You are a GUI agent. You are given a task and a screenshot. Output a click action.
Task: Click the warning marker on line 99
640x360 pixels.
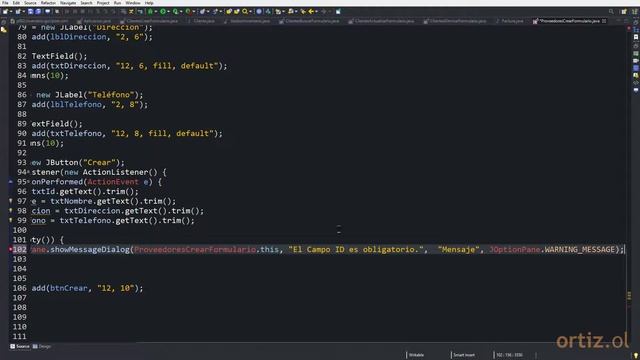[11, 220]
